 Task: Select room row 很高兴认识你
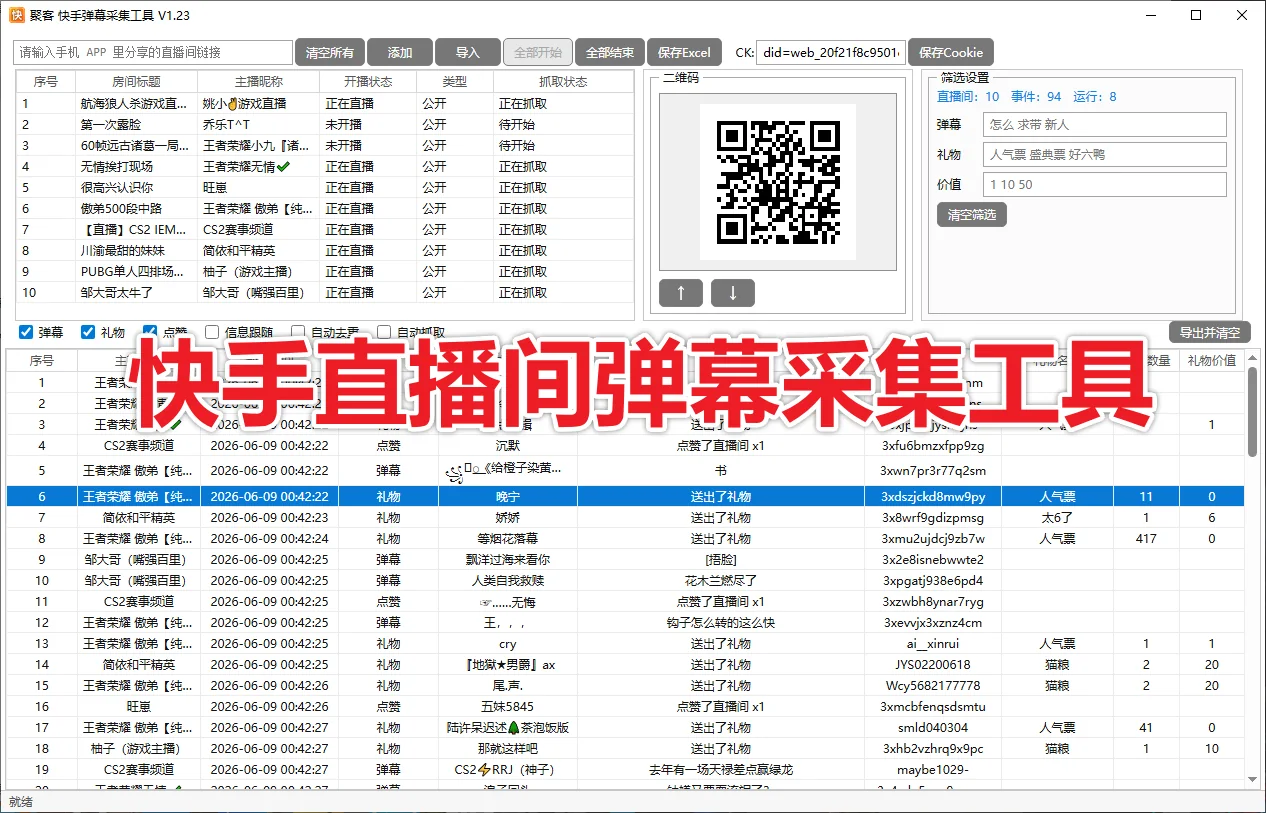[x=325, y=187]
